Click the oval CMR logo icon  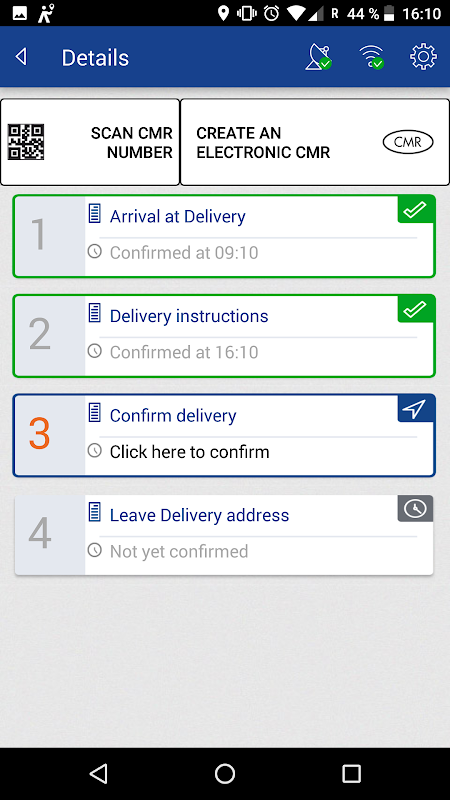[x=408, y=142]
